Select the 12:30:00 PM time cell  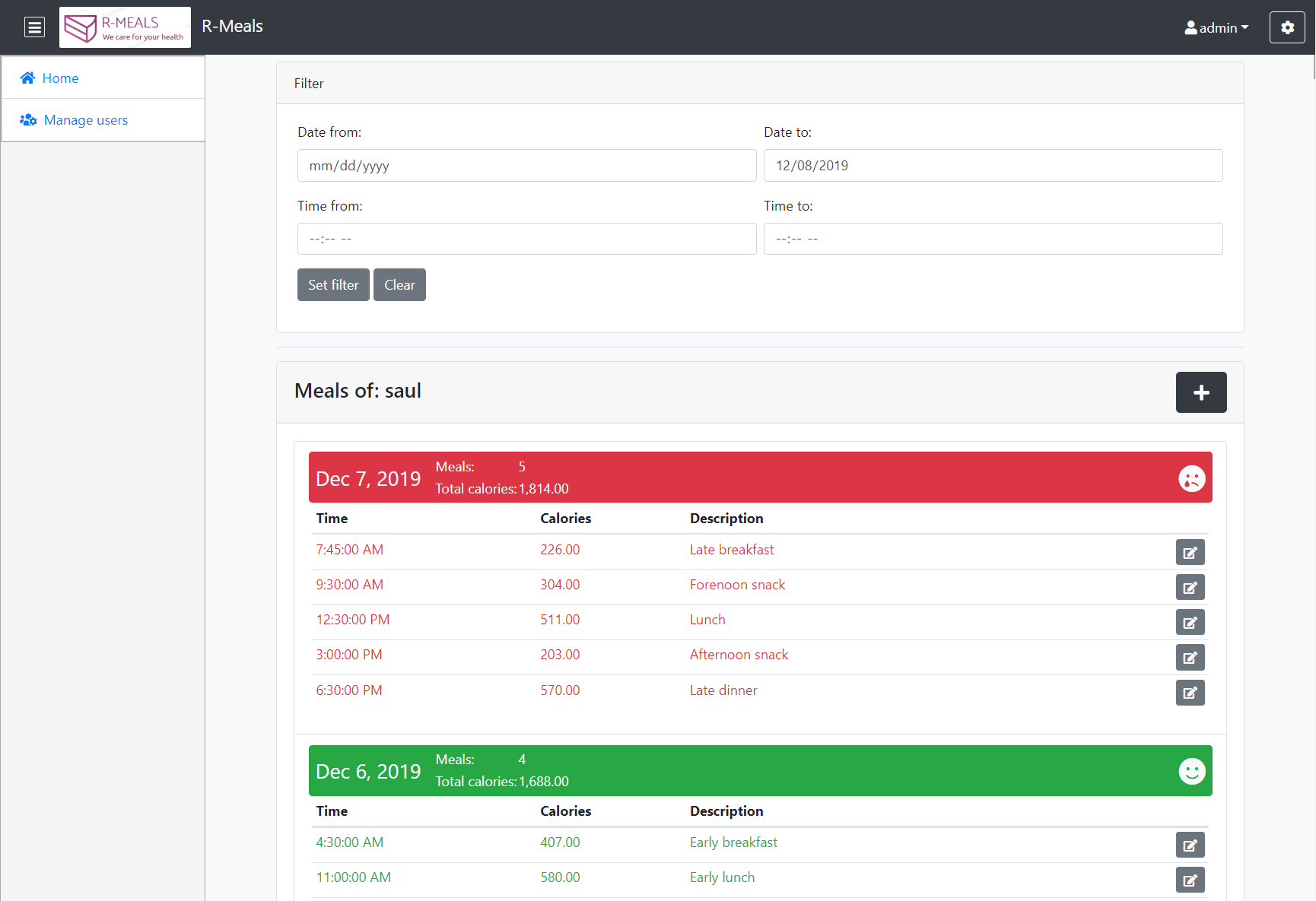353,620
